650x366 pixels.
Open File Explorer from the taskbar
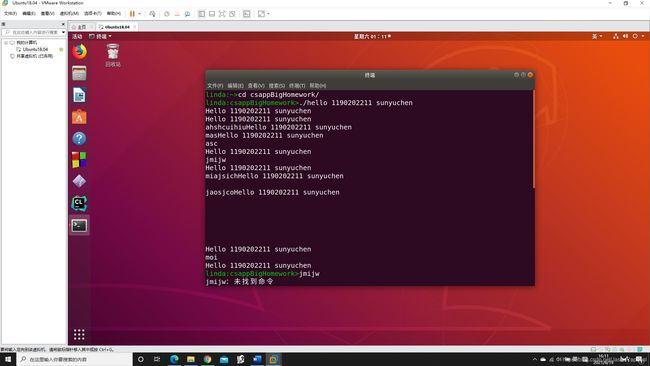[x=191, y=359]
